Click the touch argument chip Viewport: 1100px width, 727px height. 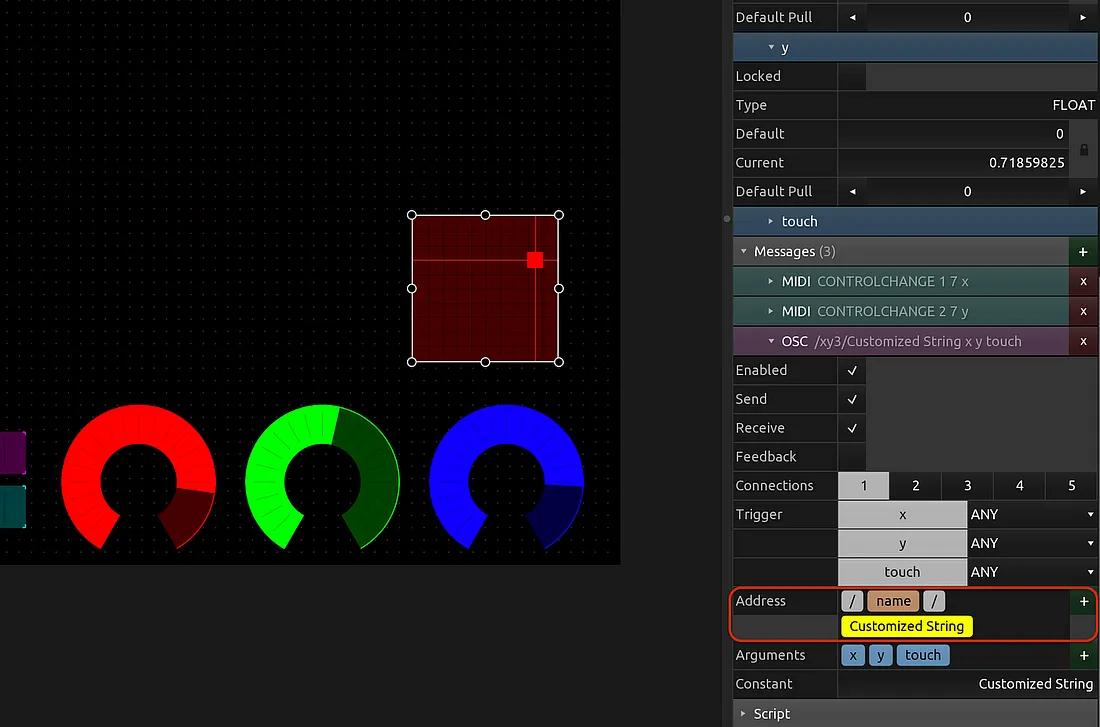coord(923,655)
